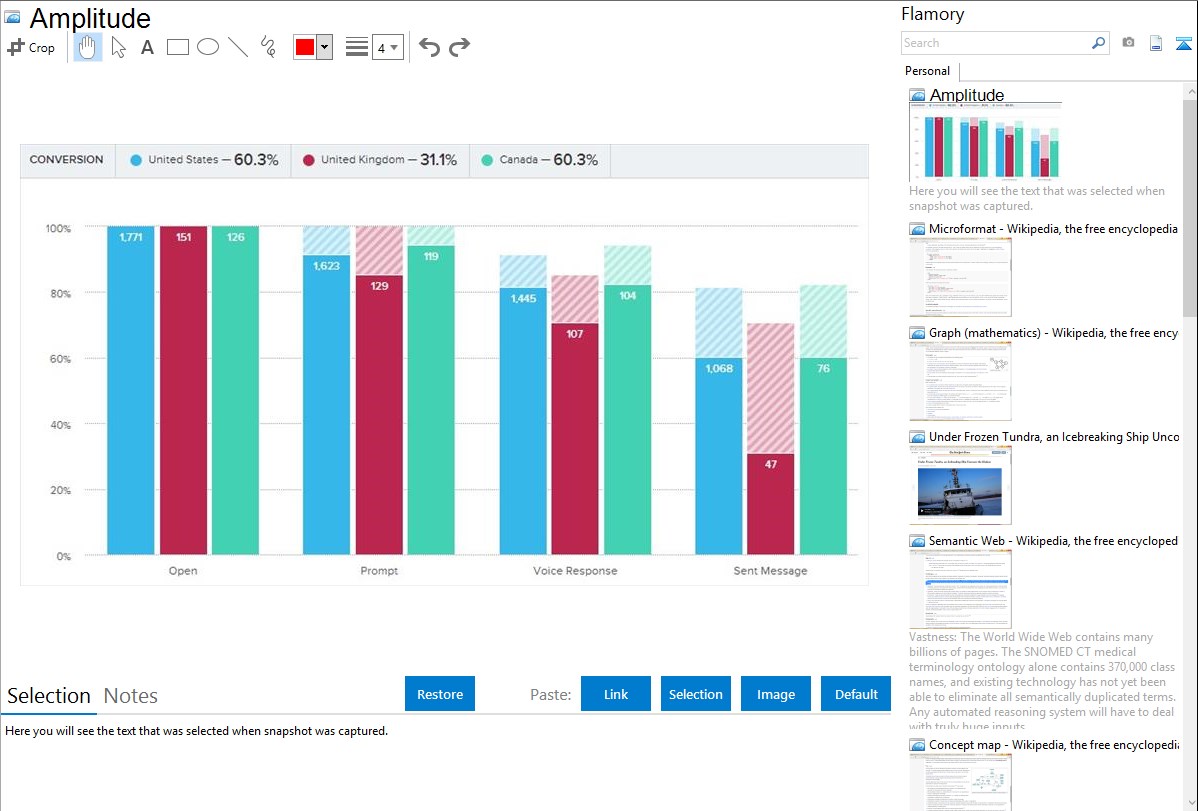Click the green bar labeled 126

coord(235,390)
